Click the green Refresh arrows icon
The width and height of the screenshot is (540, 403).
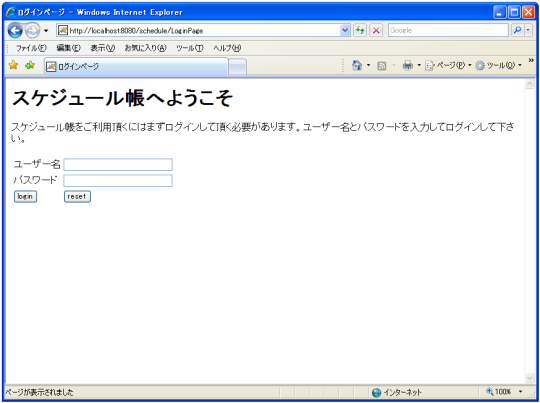coord(360,31)
